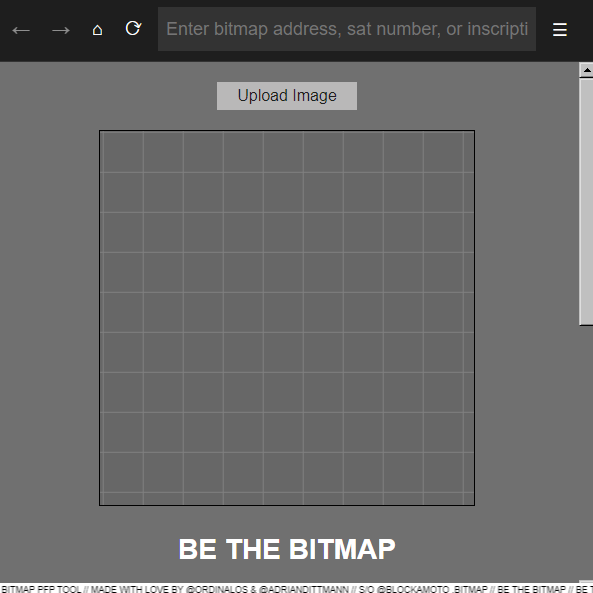593x593 pixels.
Task: Click the scrollbar up arrow
Action: pyautogui.click(x=586, y=70)
